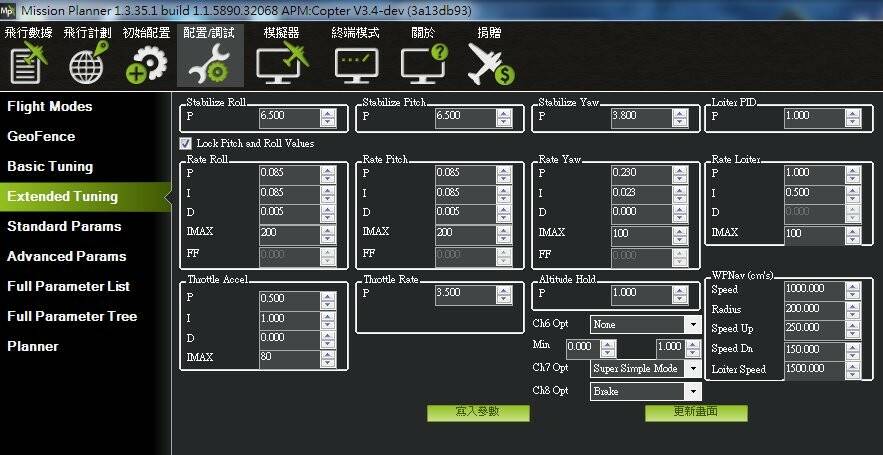
Task: Click the Stabilize Pitch P value field
Action: 465,118
